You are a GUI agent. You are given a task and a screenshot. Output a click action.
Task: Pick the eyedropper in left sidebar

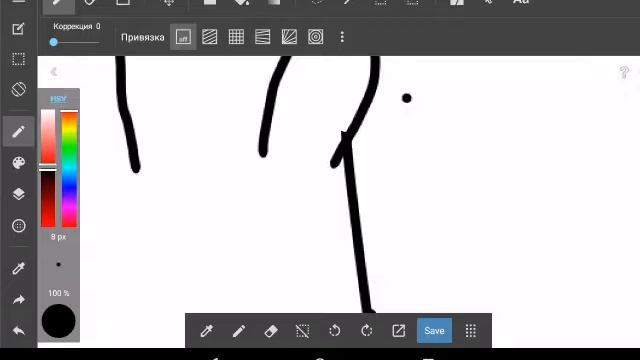[18, 268]
